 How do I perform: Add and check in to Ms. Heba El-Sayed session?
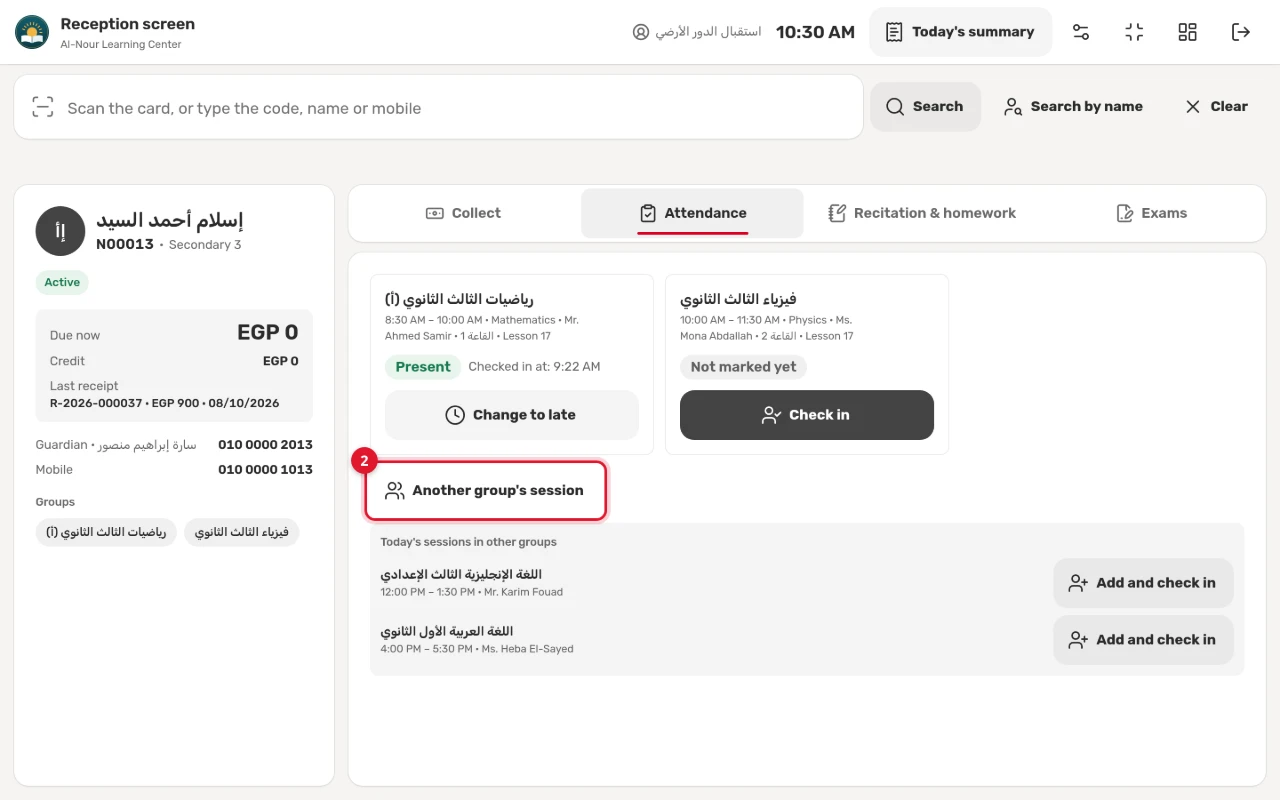[x=1143, y=640]
